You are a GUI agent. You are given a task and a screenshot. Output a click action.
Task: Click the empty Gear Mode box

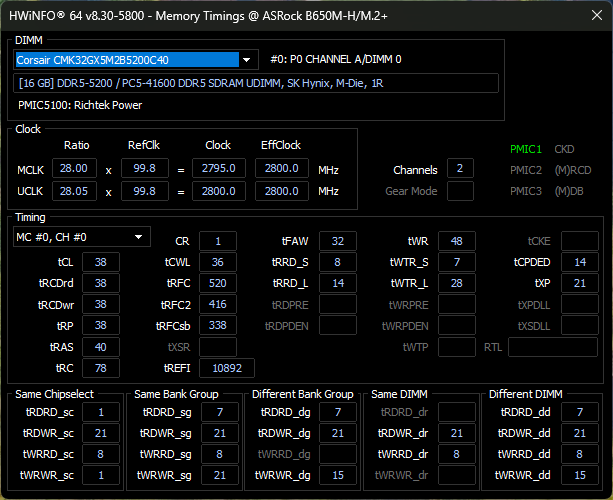[460, 191]
